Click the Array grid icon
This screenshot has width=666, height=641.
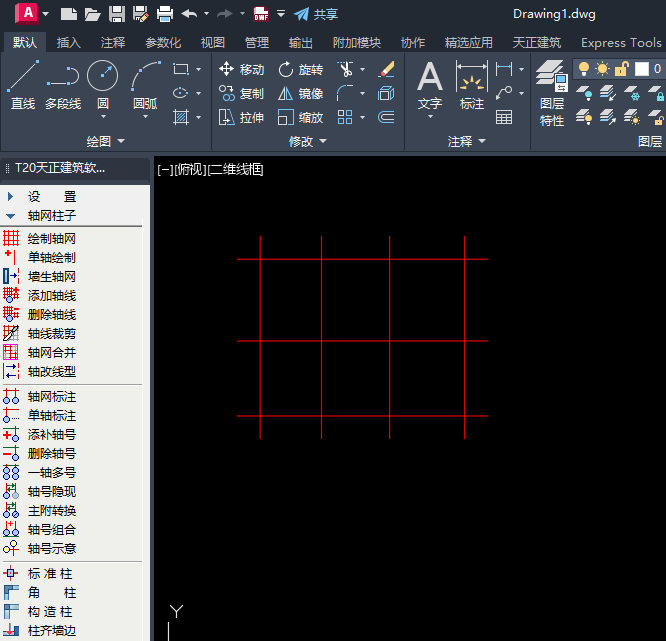345,117
